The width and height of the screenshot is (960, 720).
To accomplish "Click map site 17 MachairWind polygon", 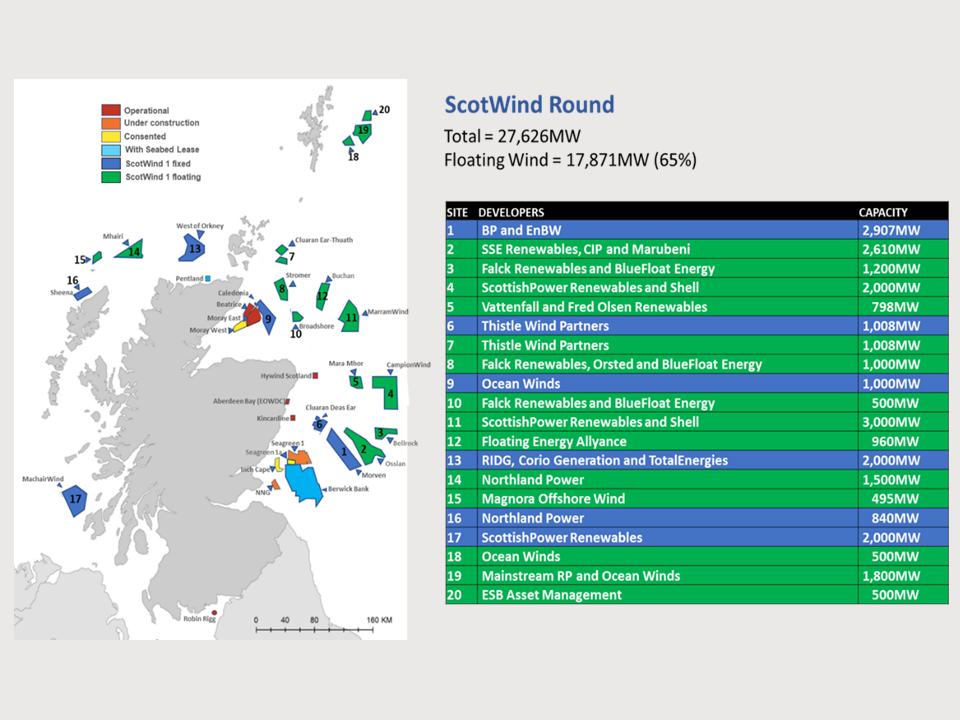I will 75,500.
